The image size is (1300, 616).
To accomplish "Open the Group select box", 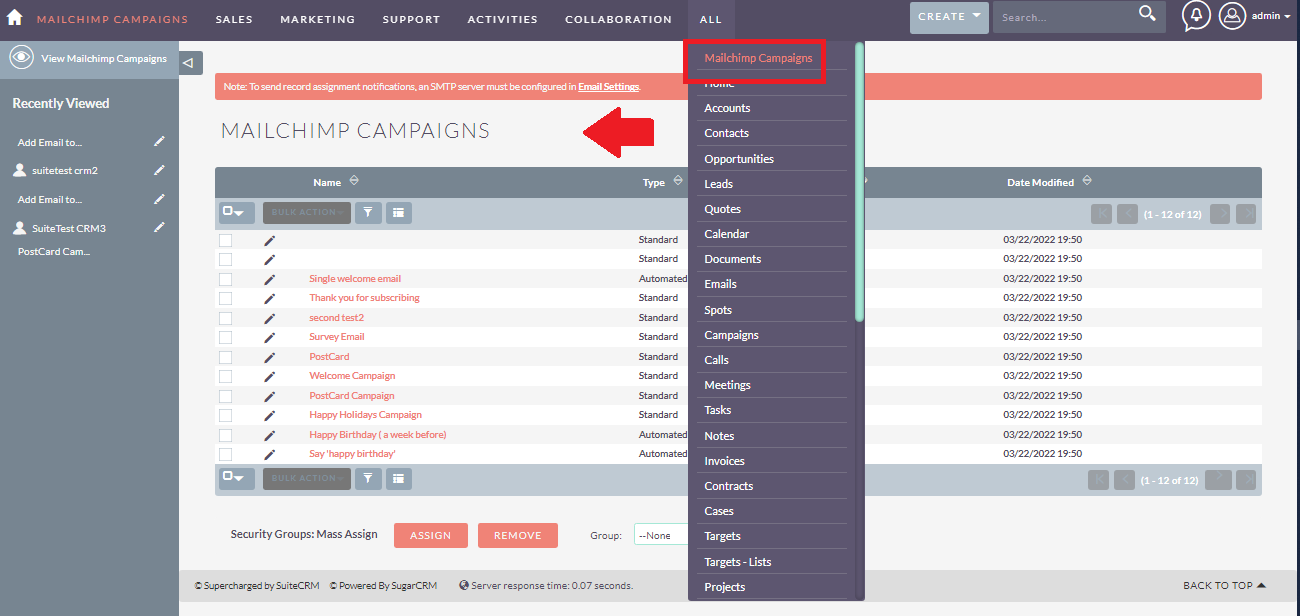I will [x=662, y=535].
